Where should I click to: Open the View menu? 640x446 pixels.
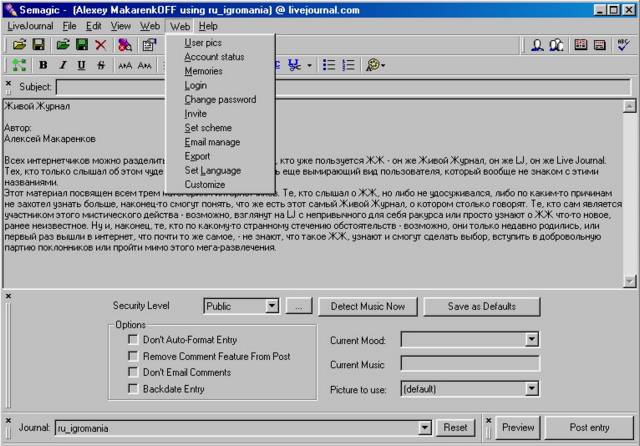pos(121,26)
